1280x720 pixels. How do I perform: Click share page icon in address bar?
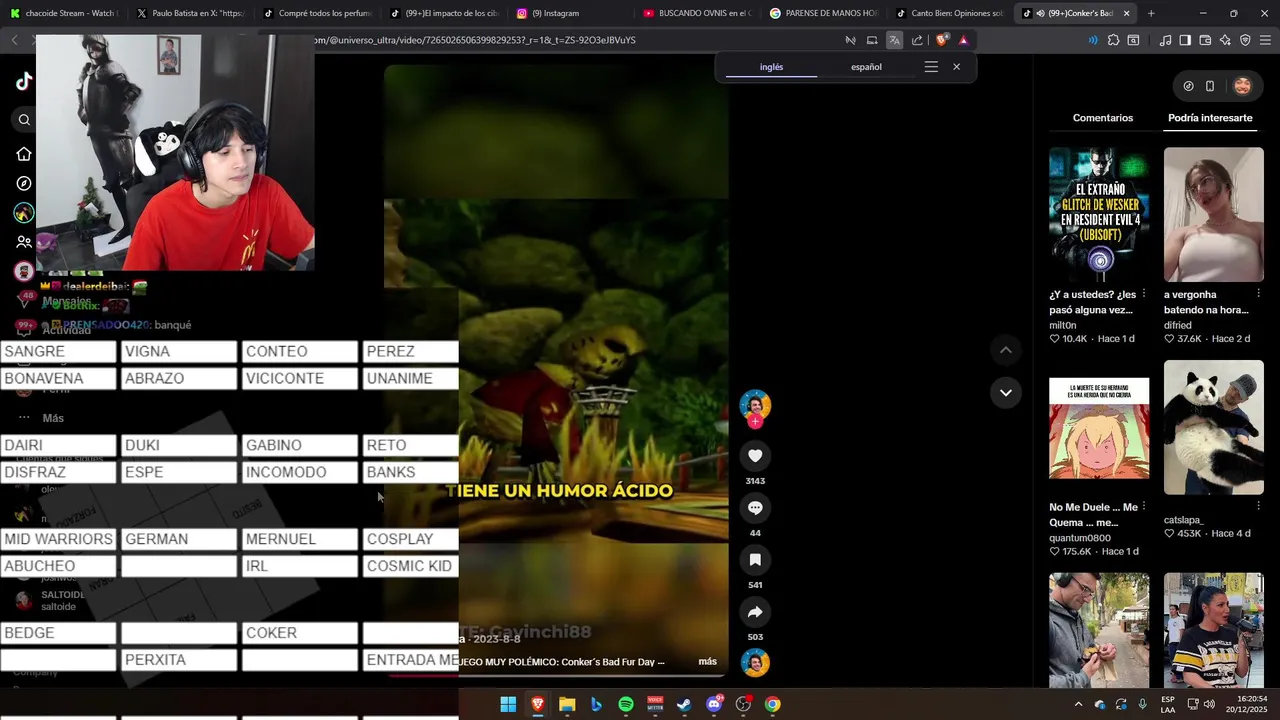(917, 40)
